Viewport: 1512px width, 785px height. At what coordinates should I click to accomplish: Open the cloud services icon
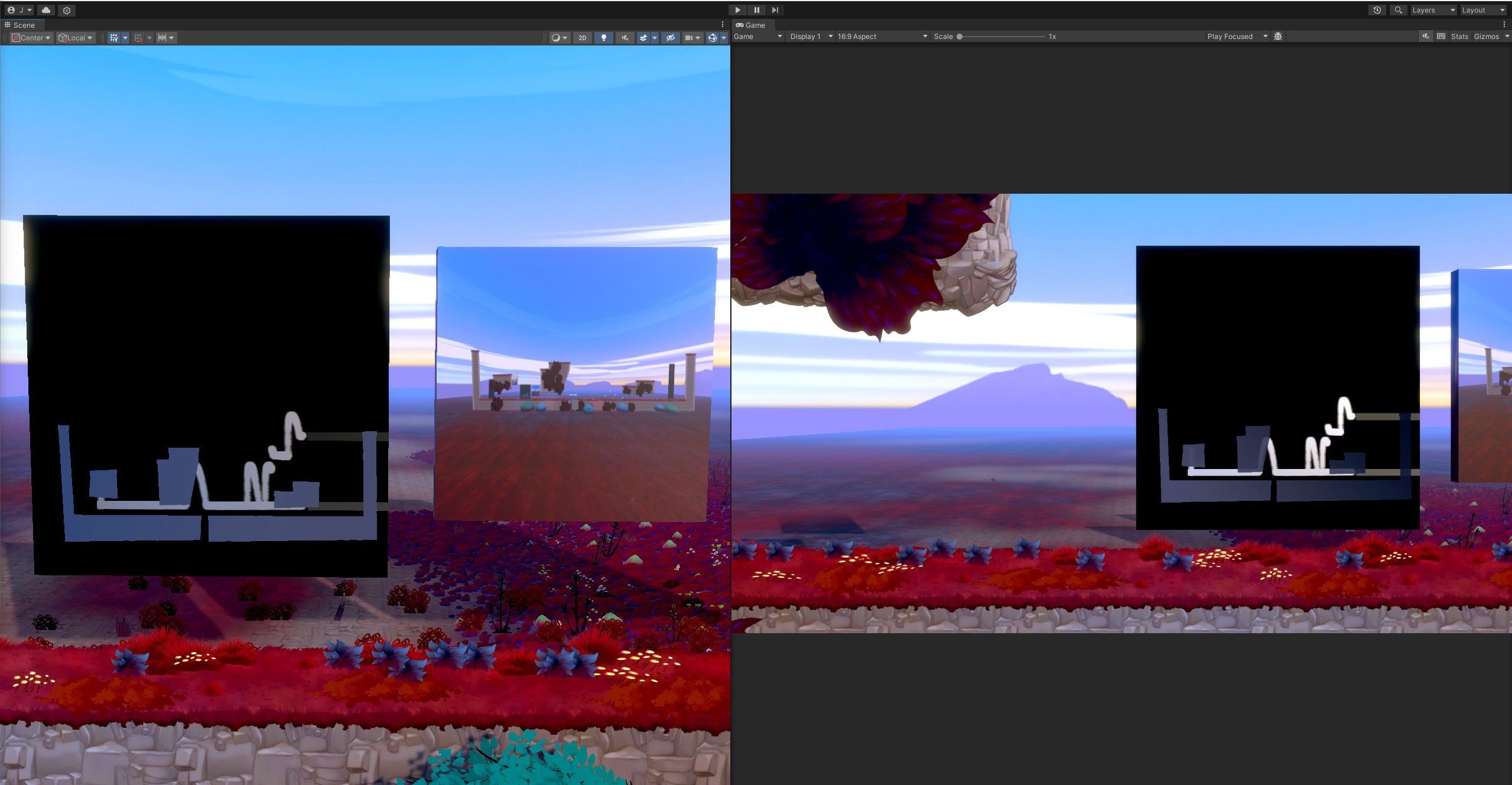click(46, 10)
